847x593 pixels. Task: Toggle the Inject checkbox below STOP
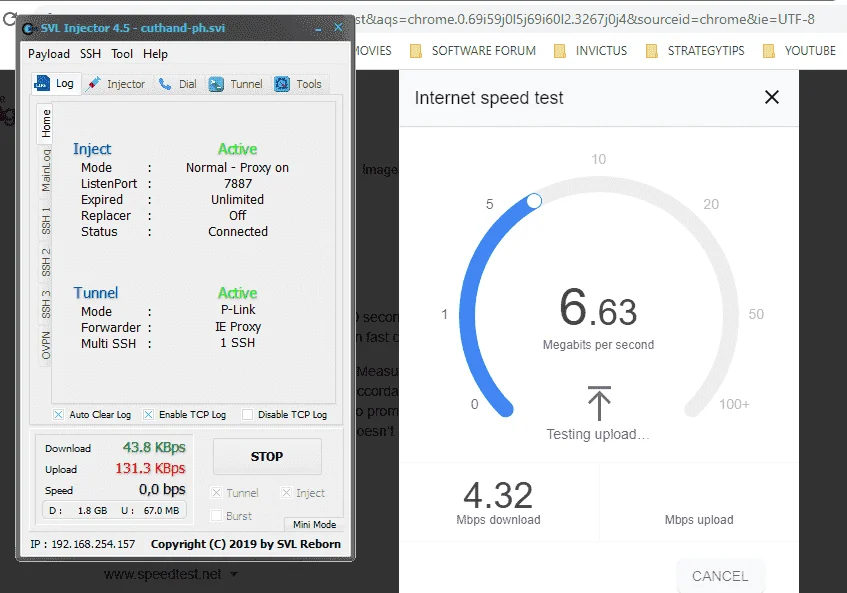(x=286, y=493)
